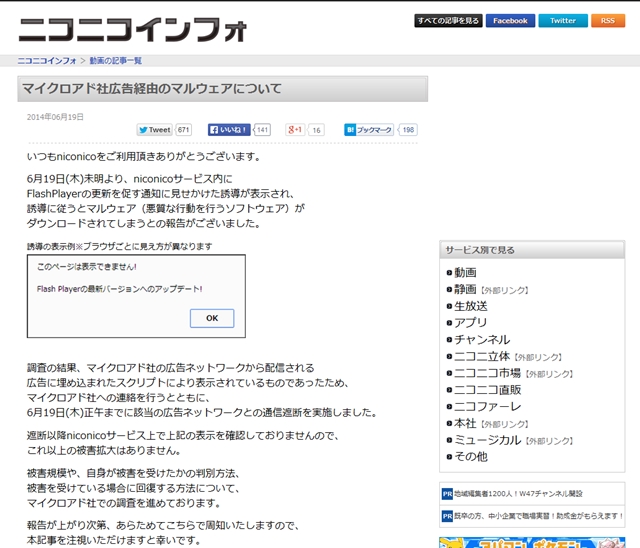Click the サービス別で見る panel header

[x=532, y=250]
